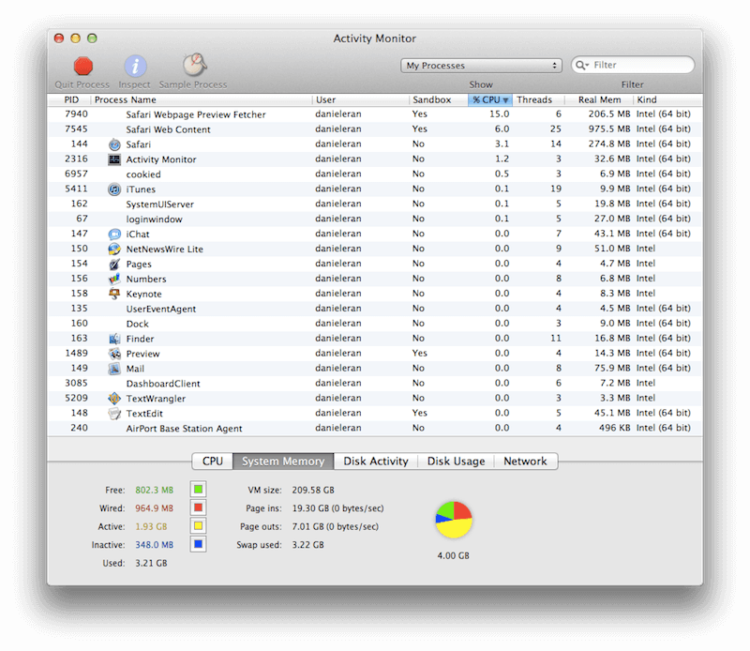This screenshot has height=651, width=750.
Task: Select the AirPort Base Station Agent row
Action: pyautogui.click(x=375, y=428)
